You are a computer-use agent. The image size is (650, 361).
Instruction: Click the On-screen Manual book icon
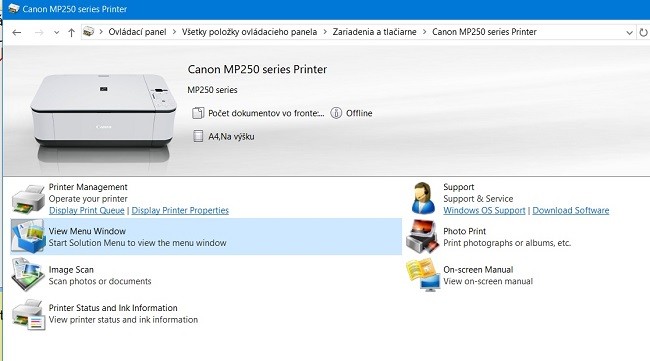422,274
